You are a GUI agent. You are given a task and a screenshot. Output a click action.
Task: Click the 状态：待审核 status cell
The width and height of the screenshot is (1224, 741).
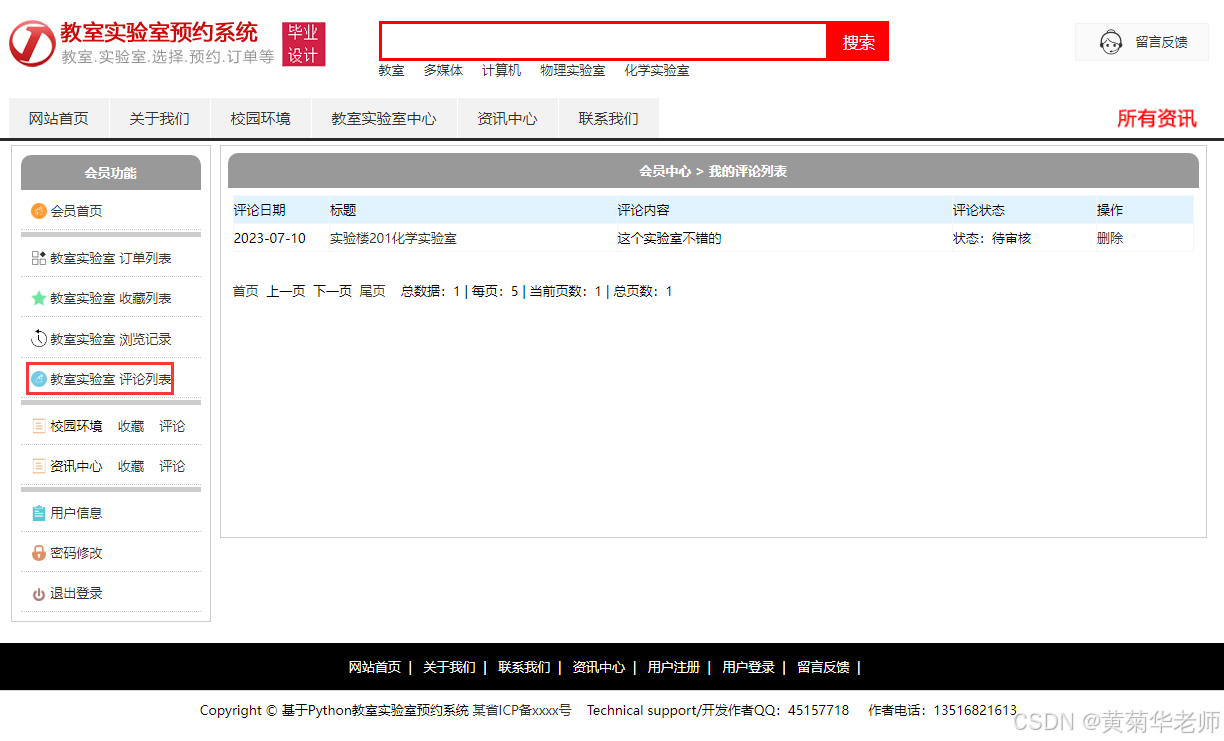(992, 238)
